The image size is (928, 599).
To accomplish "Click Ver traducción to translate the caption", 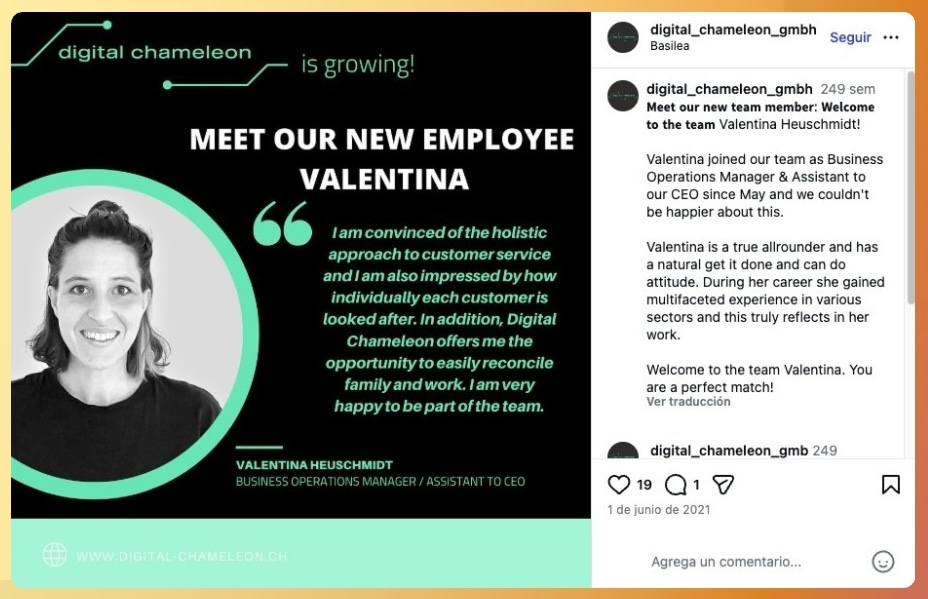I will (688, 402).
